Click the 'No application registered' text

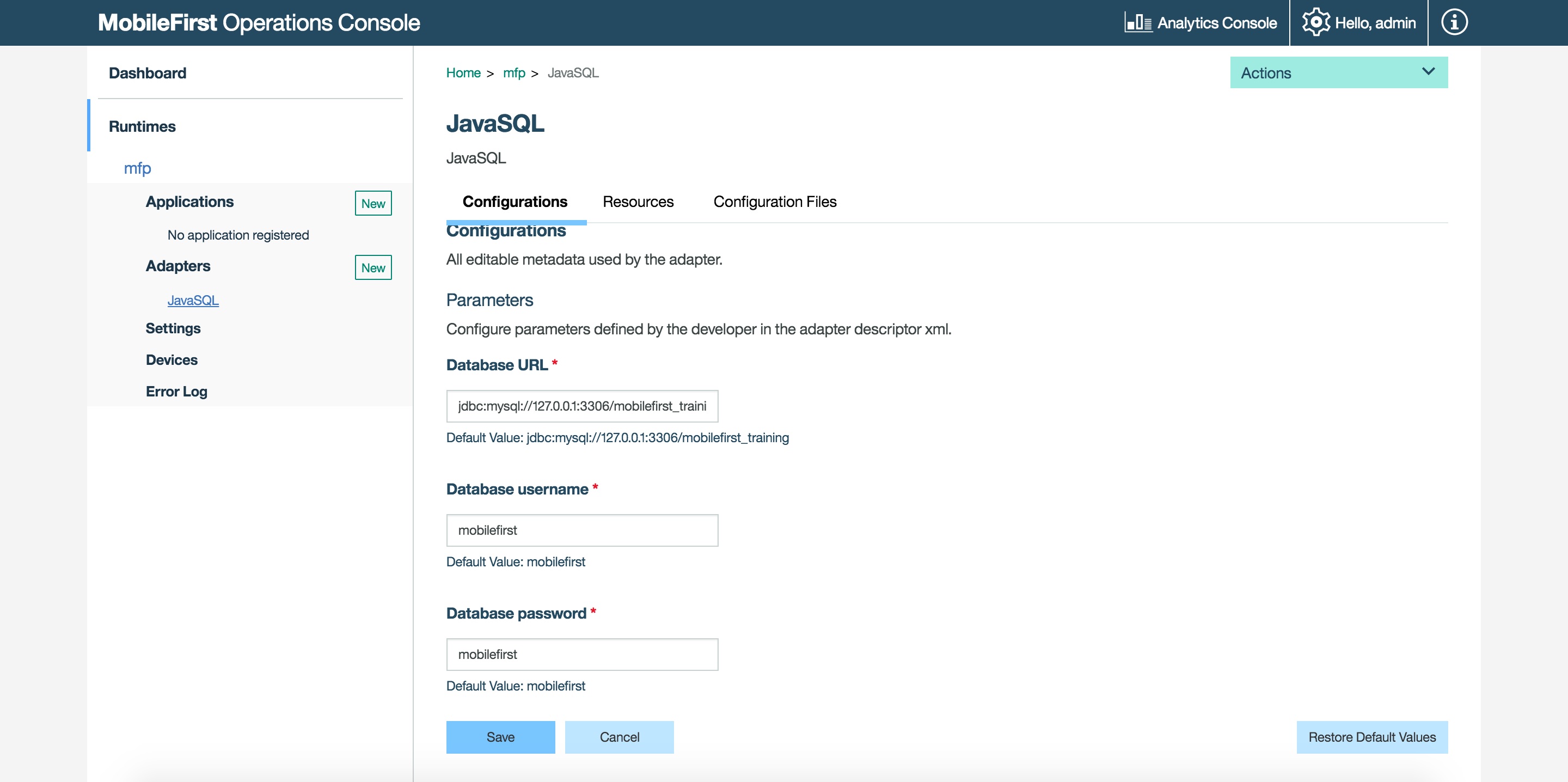pos(238,235)
